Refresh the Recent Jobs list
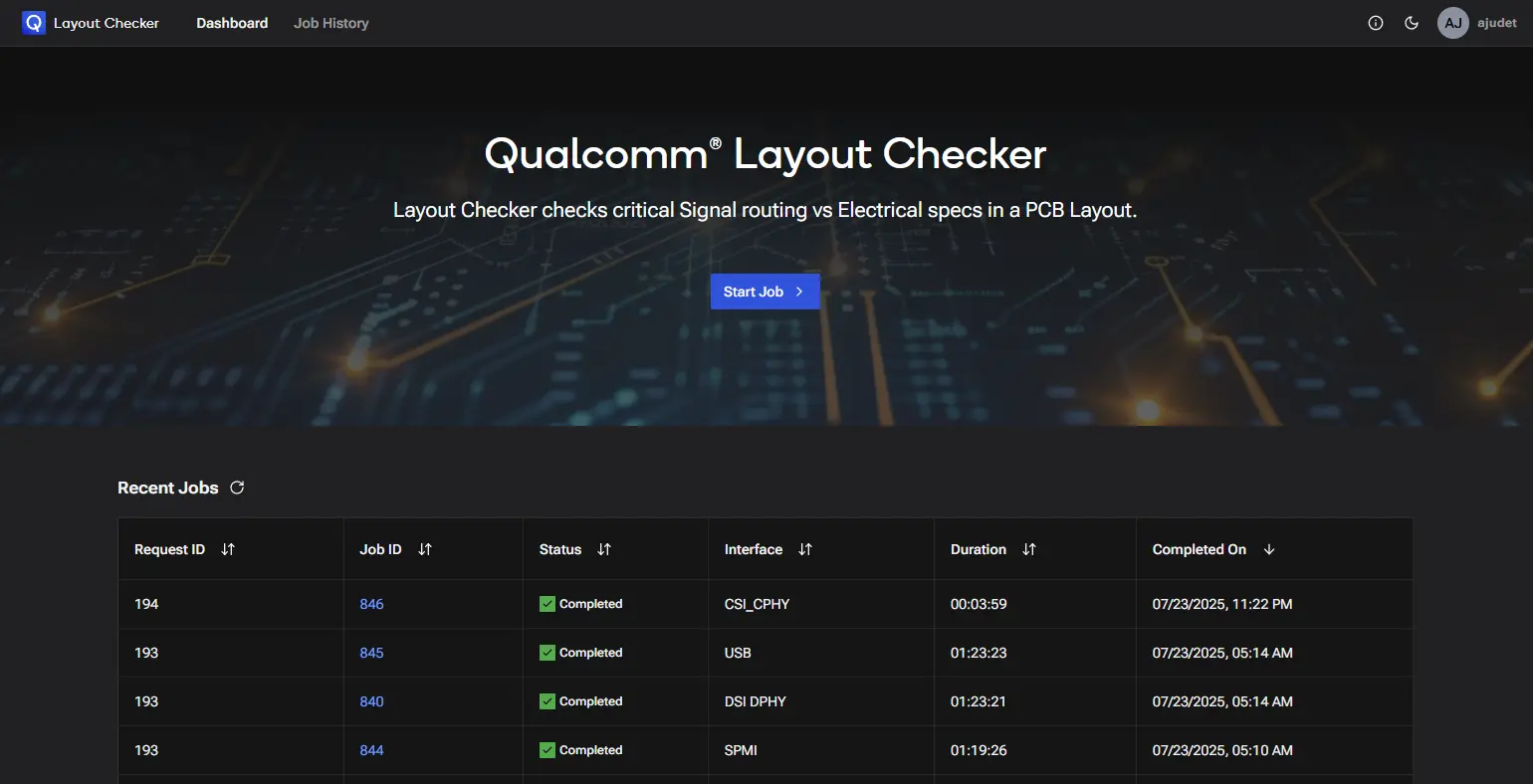Screen dimensions: 1534x784 [x=237, y=488]
